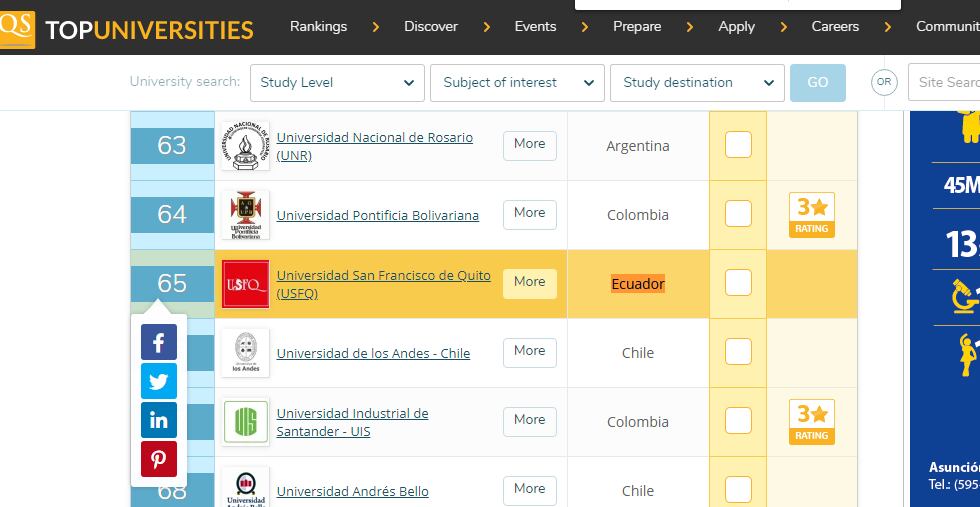
Task: Click the USFQ red logo
Action: click(245, 284)
